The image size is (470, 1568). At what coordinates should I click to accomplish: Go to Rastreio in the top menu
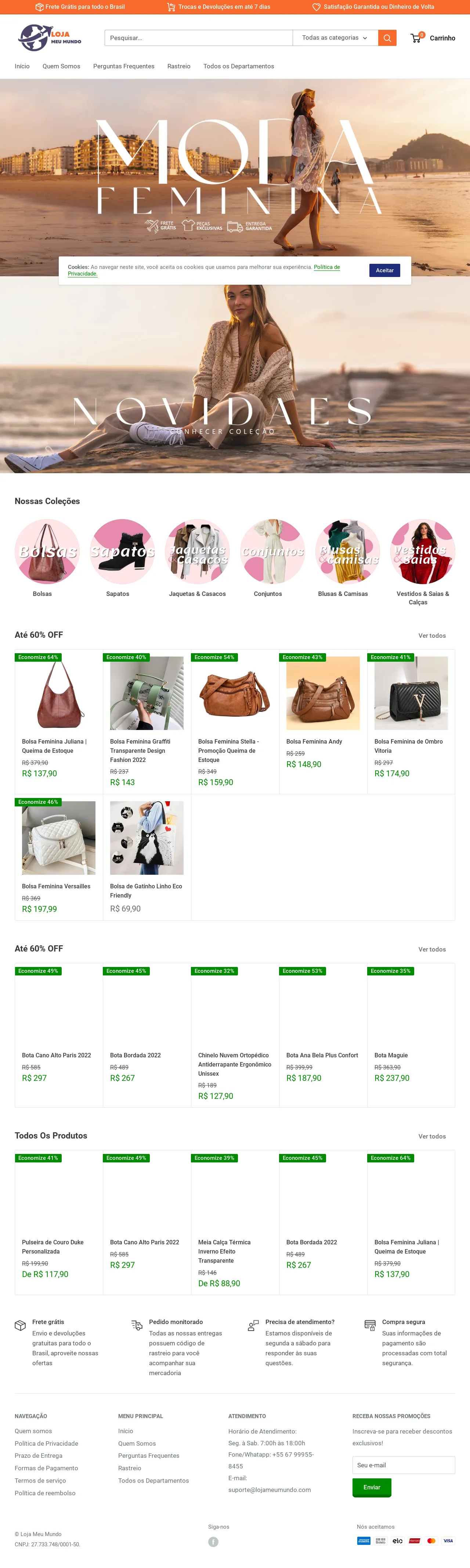[x=179, y=66]
